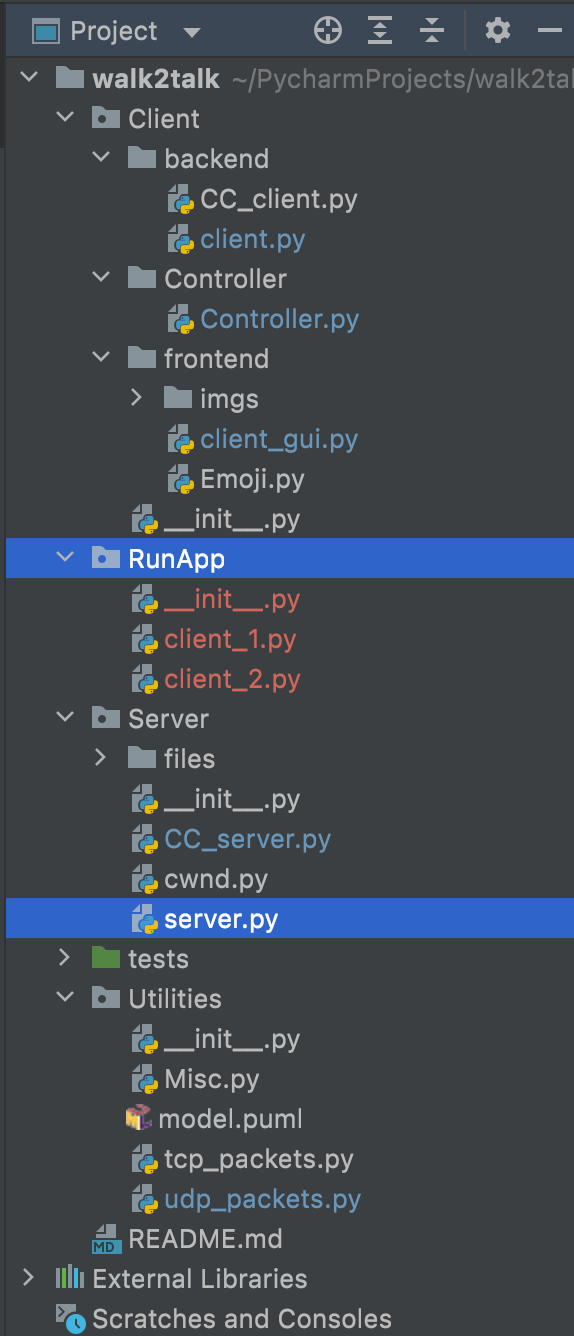574x1336 pixels.
Task: Expand the imgs folder
Action: (x=138, y=398)
